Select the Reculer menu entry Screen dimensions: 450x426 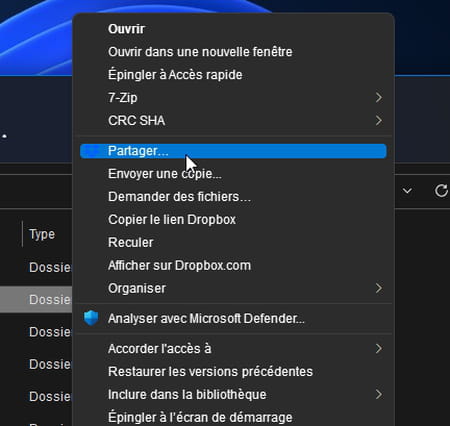(x=131, y=243)
